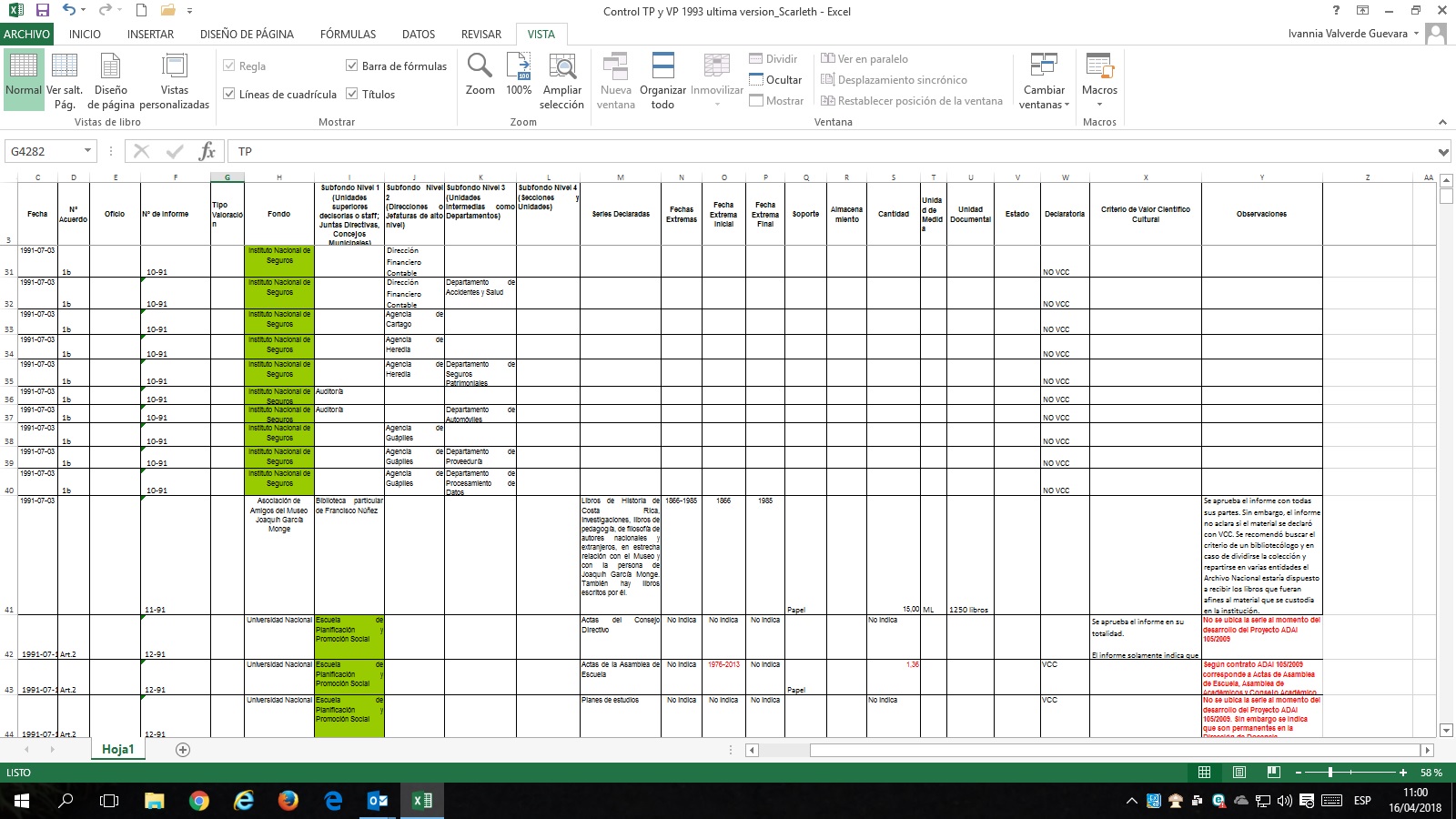Switch to the INICIO tab
The width and height of the screenshot is (1456, 819).
point(85,35)
